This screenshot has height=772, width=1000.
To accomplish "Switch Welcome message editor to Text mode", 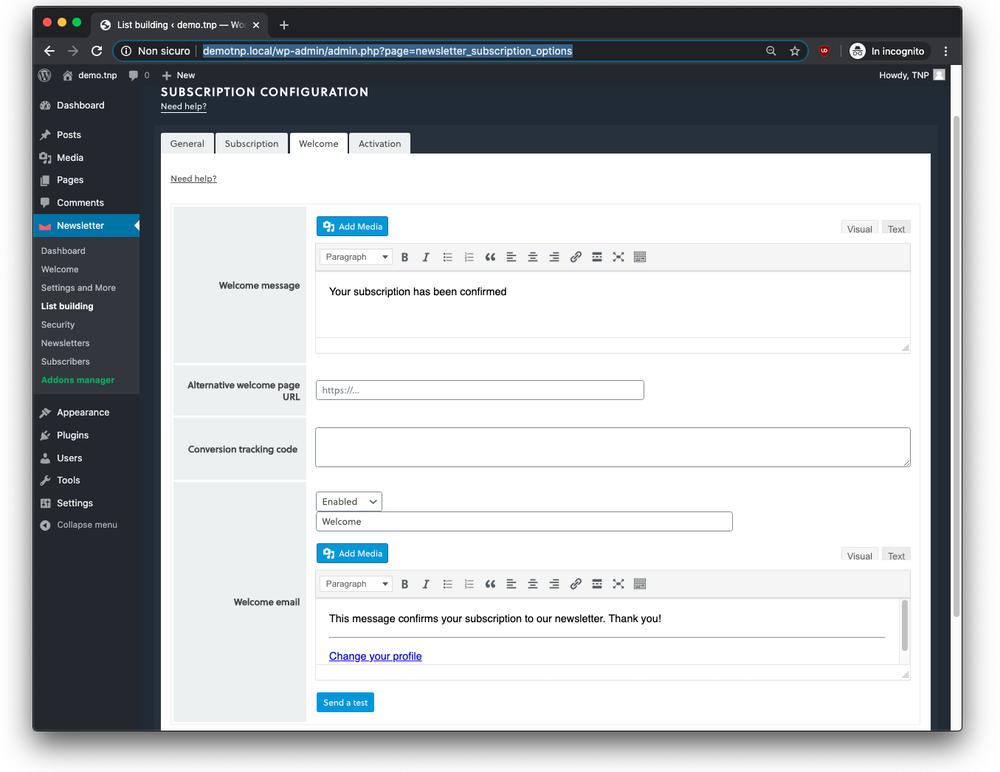I will 896,228.
